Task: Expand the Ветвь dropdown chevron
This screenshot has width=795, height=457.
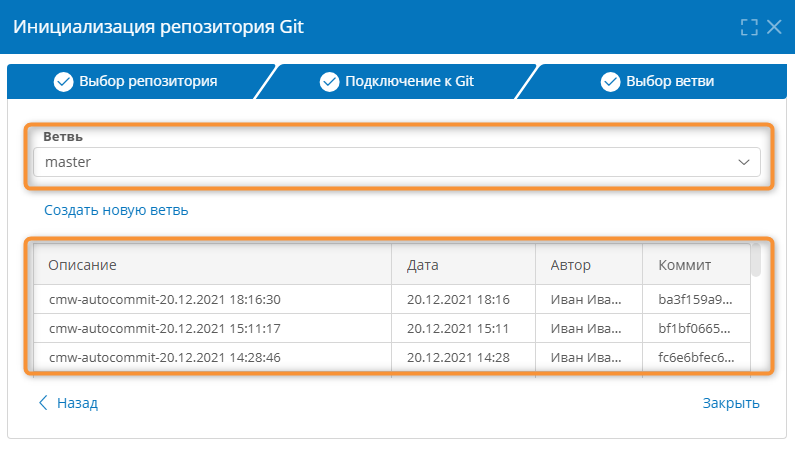Action: 744,162
